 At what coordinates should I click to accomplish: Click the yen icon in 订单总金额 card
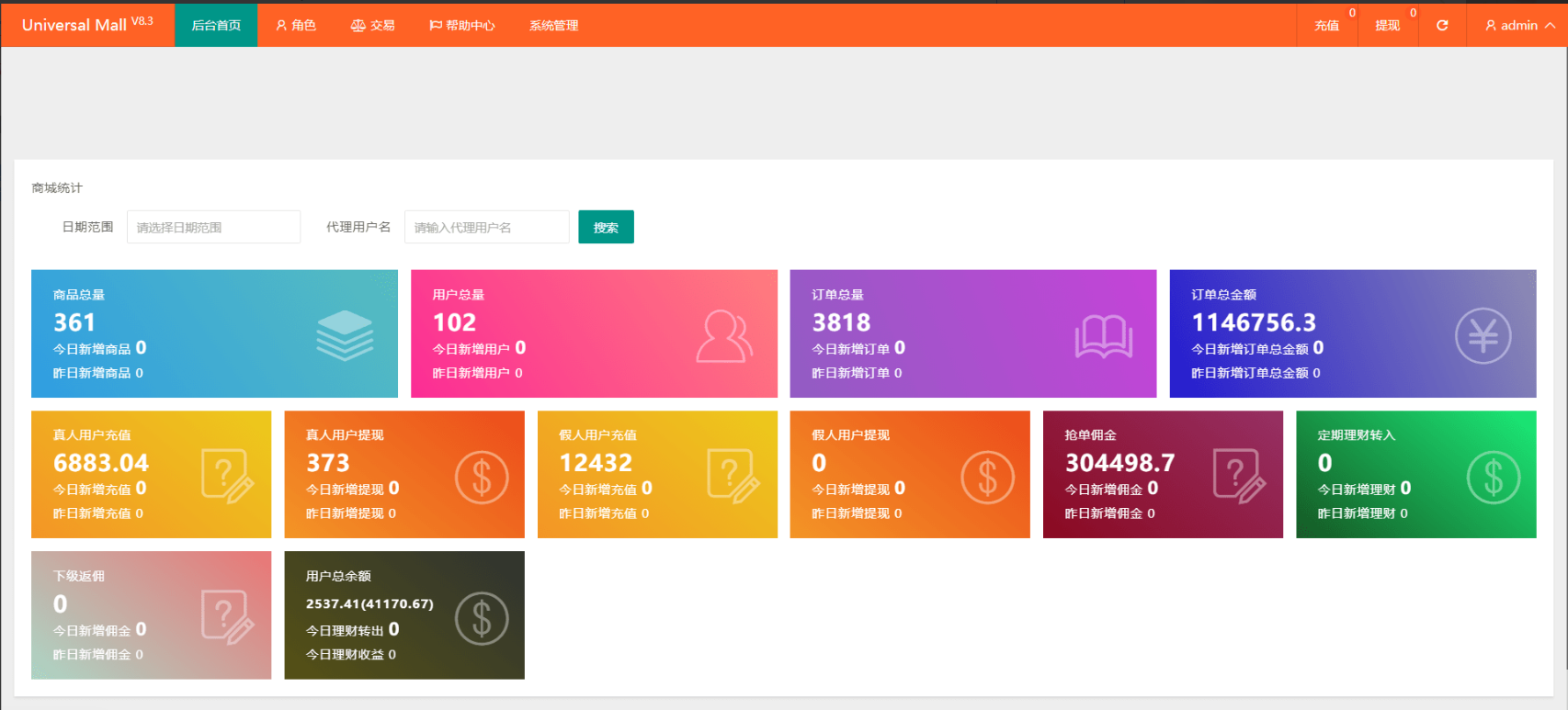1483,335
